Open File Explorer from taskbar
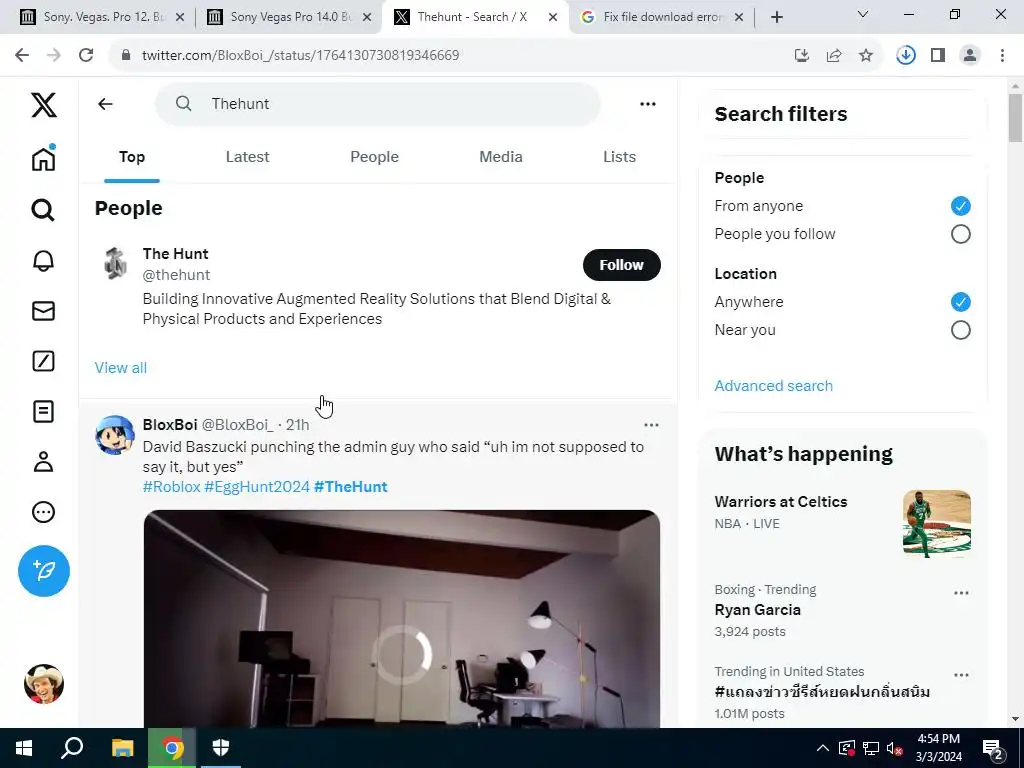The height and width of the screenshot is (768, 1024). click(122, 748)
